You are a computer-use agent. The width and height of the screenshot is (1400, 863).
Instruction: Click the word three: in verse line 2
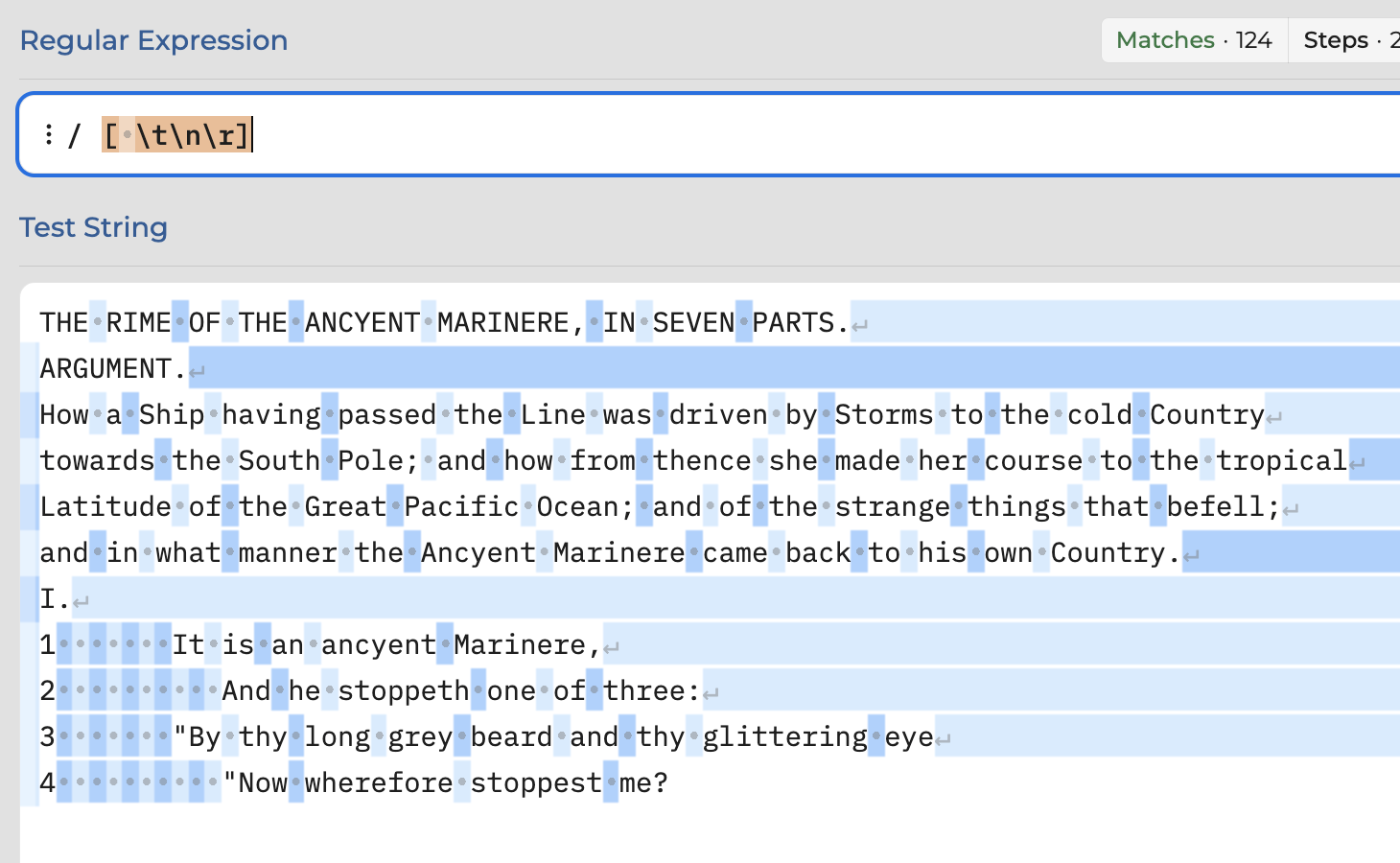click(x=652, y=690)
